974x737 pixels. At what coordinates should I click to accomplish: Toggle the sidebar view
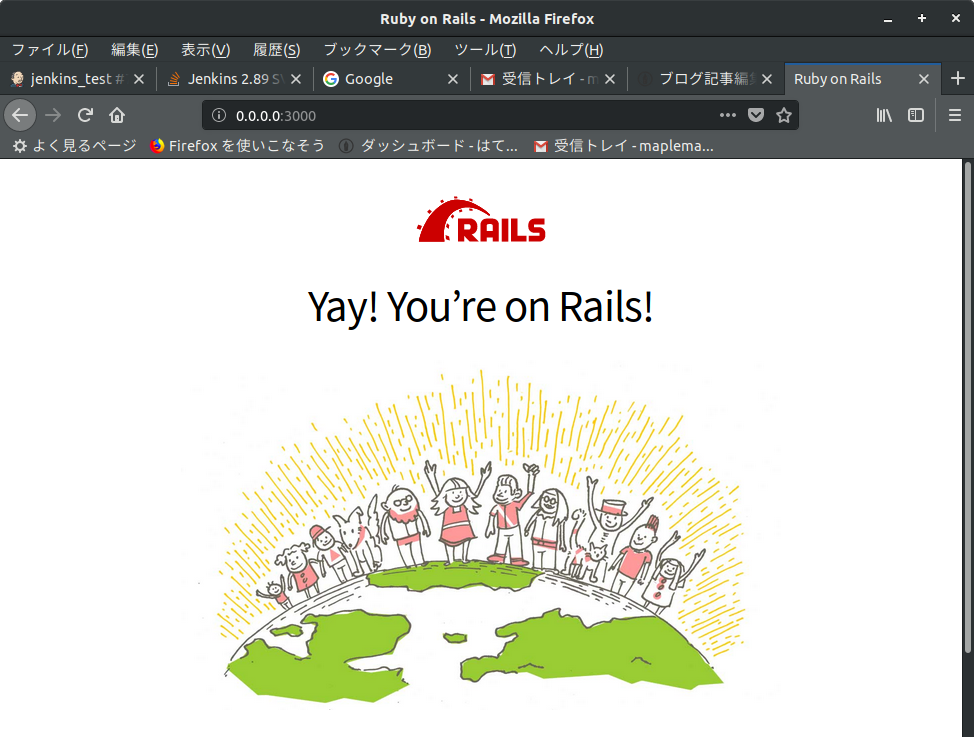point(916,115)
